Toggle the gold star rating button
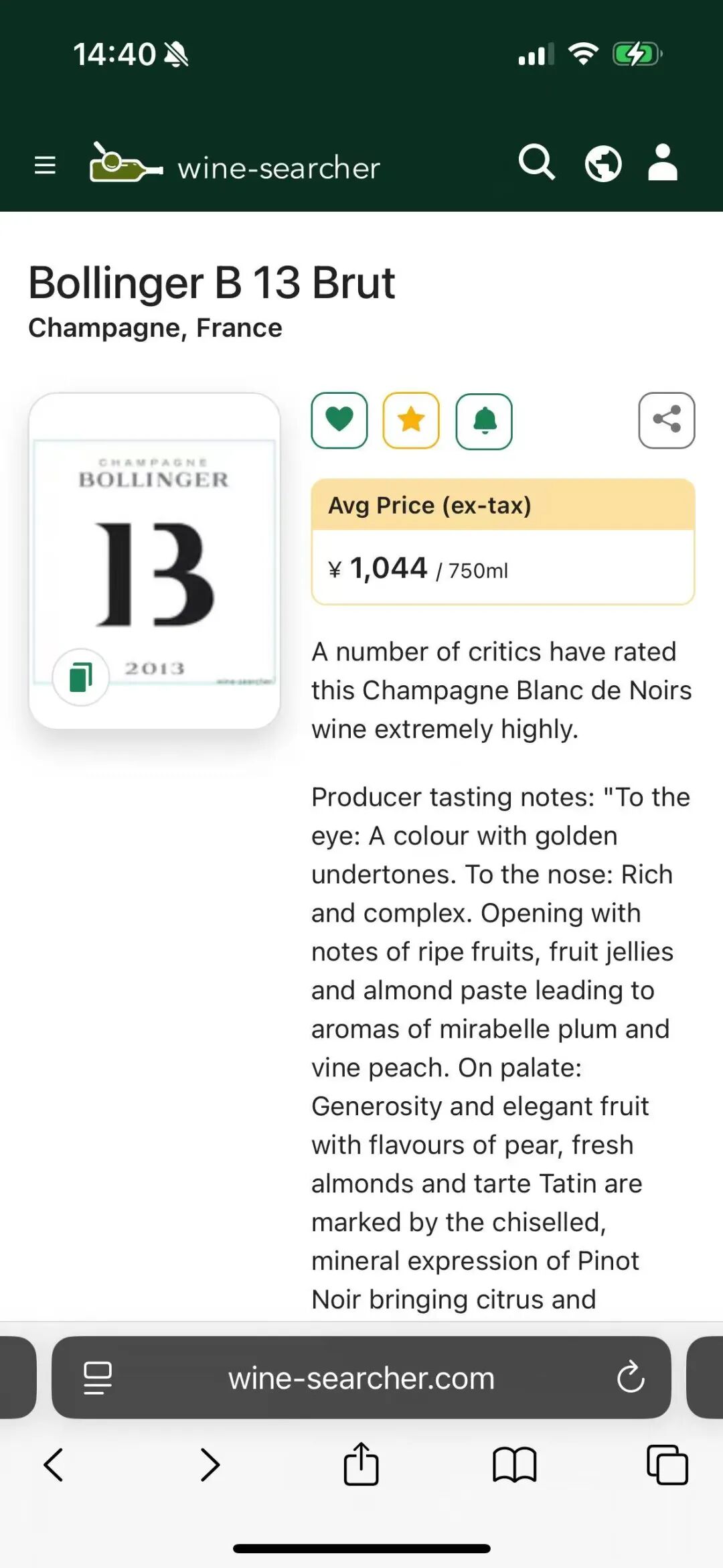 click(411, 420)
